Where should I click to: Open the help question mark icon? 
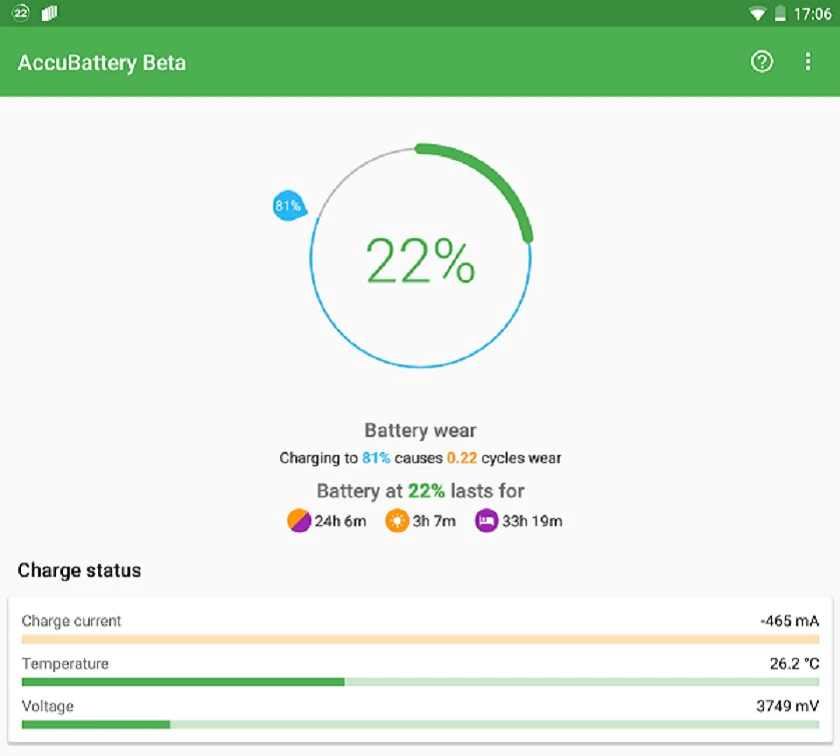pos(761,62)
